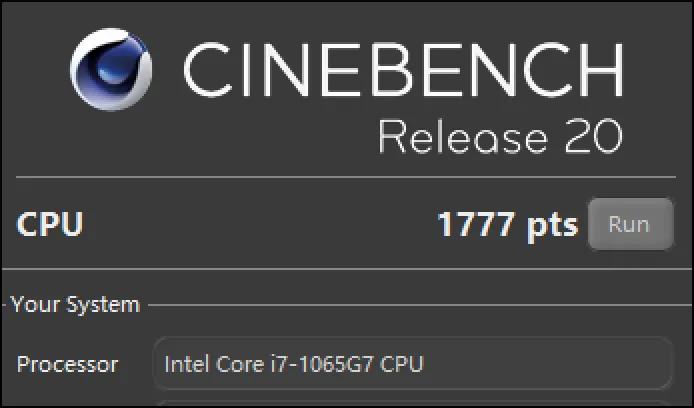
Task: Click the partially visible field below Processor
Action: pos(412,403)
